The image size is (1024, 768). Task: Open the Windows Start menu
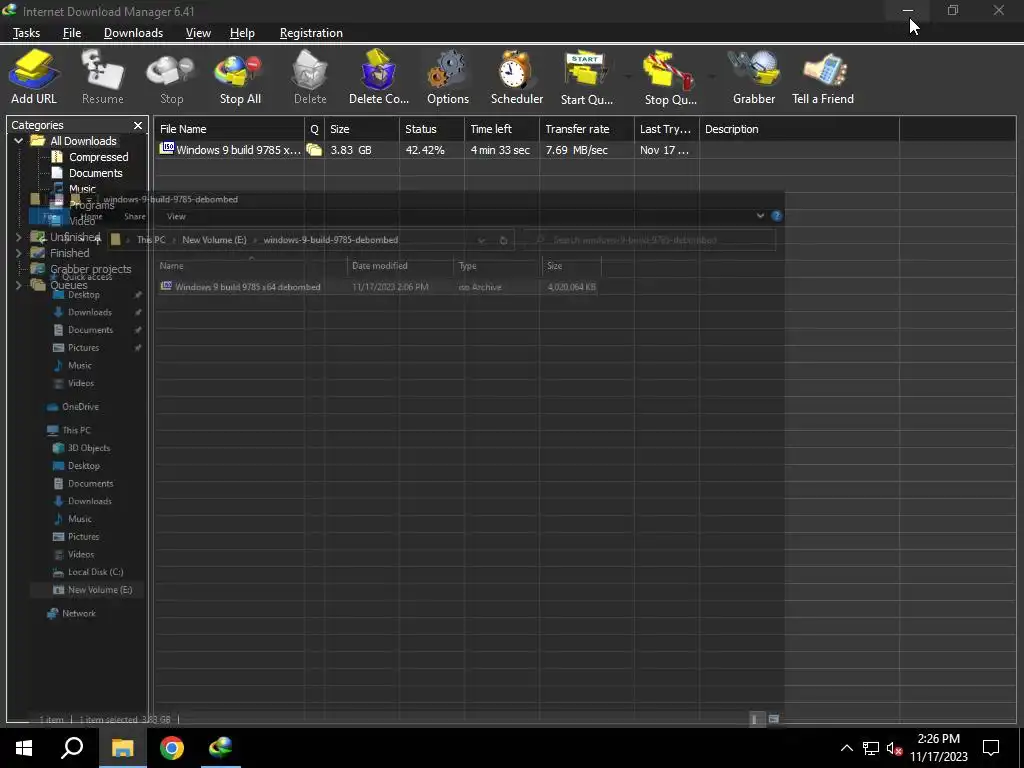[x=24, y=748]
